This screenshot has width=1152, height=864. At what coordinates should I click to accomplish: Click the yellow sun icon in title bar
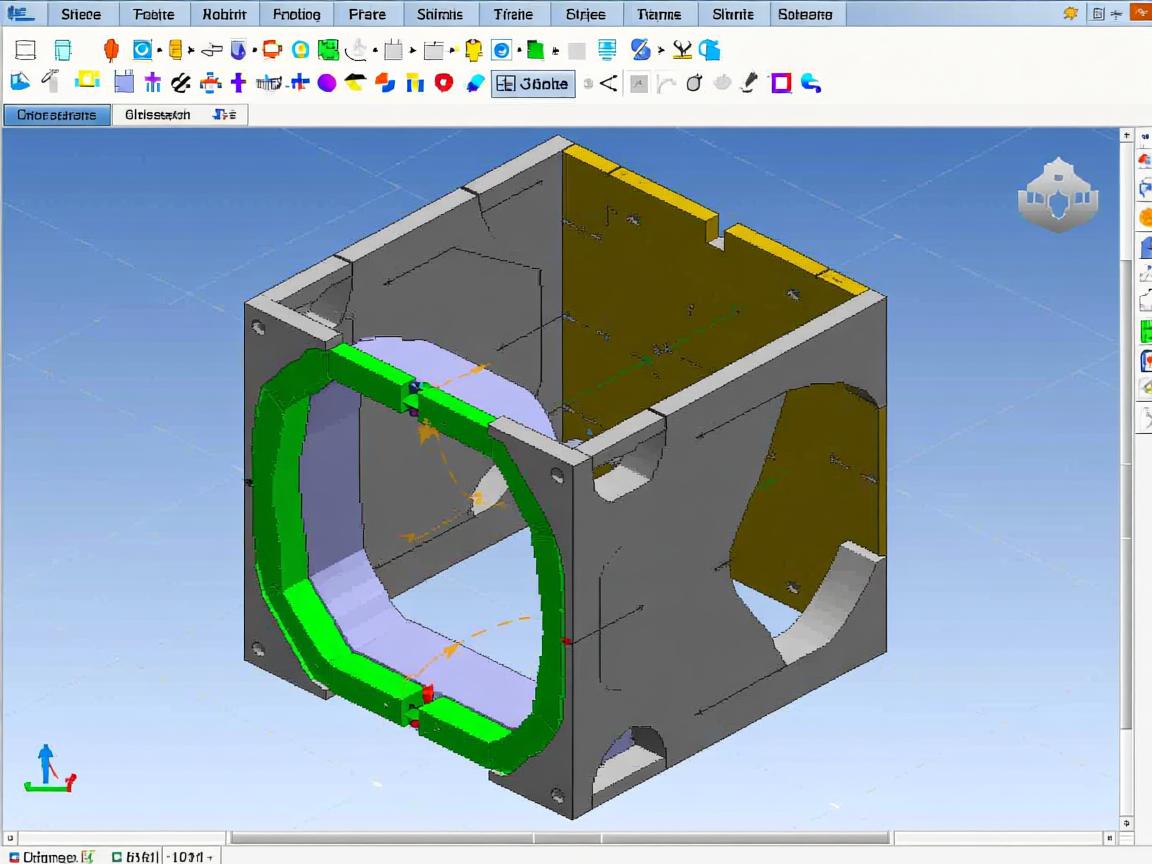pos(1070,14)
